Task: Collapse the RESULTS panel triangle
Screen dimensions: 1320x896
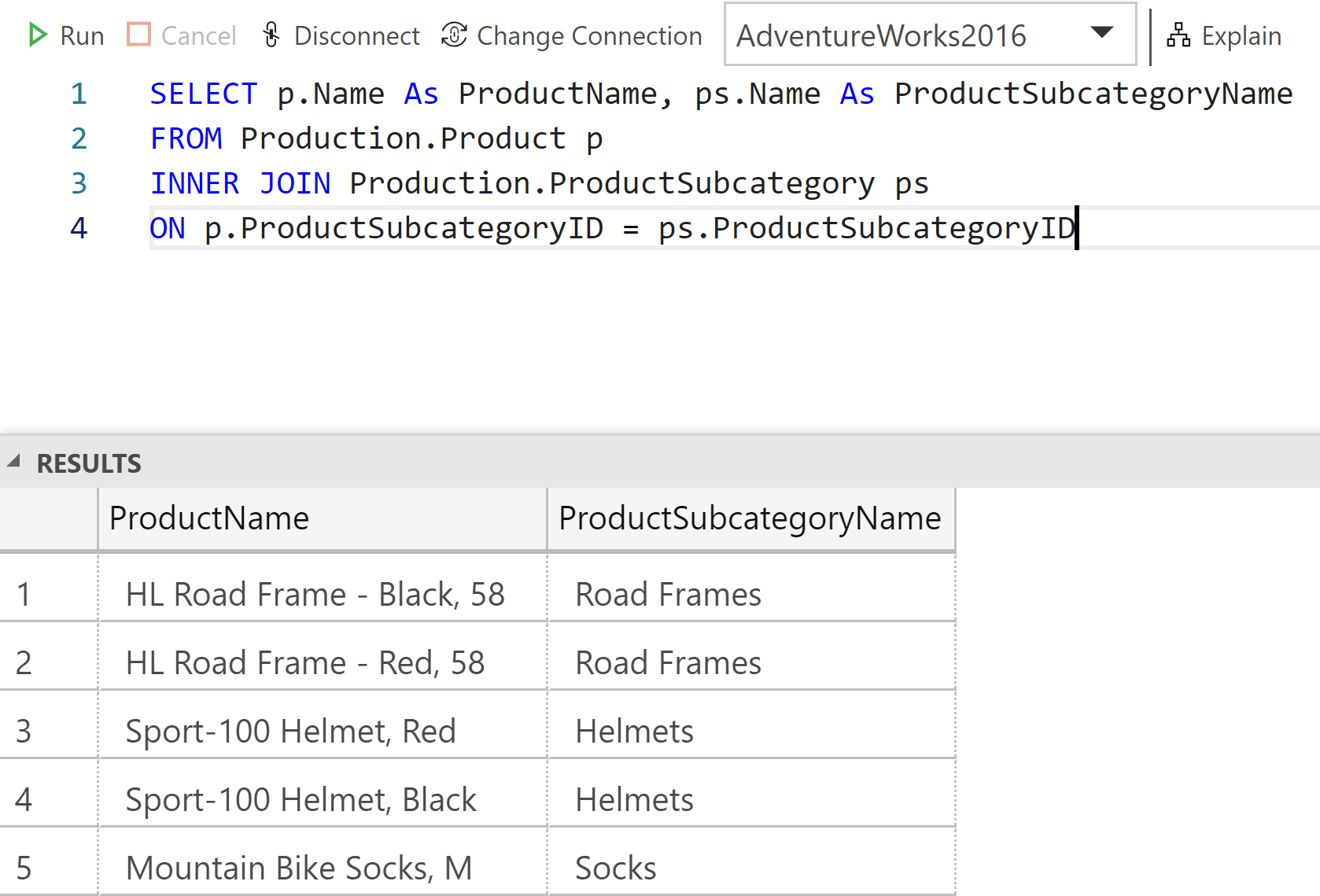Action: (x=13, y=462)
